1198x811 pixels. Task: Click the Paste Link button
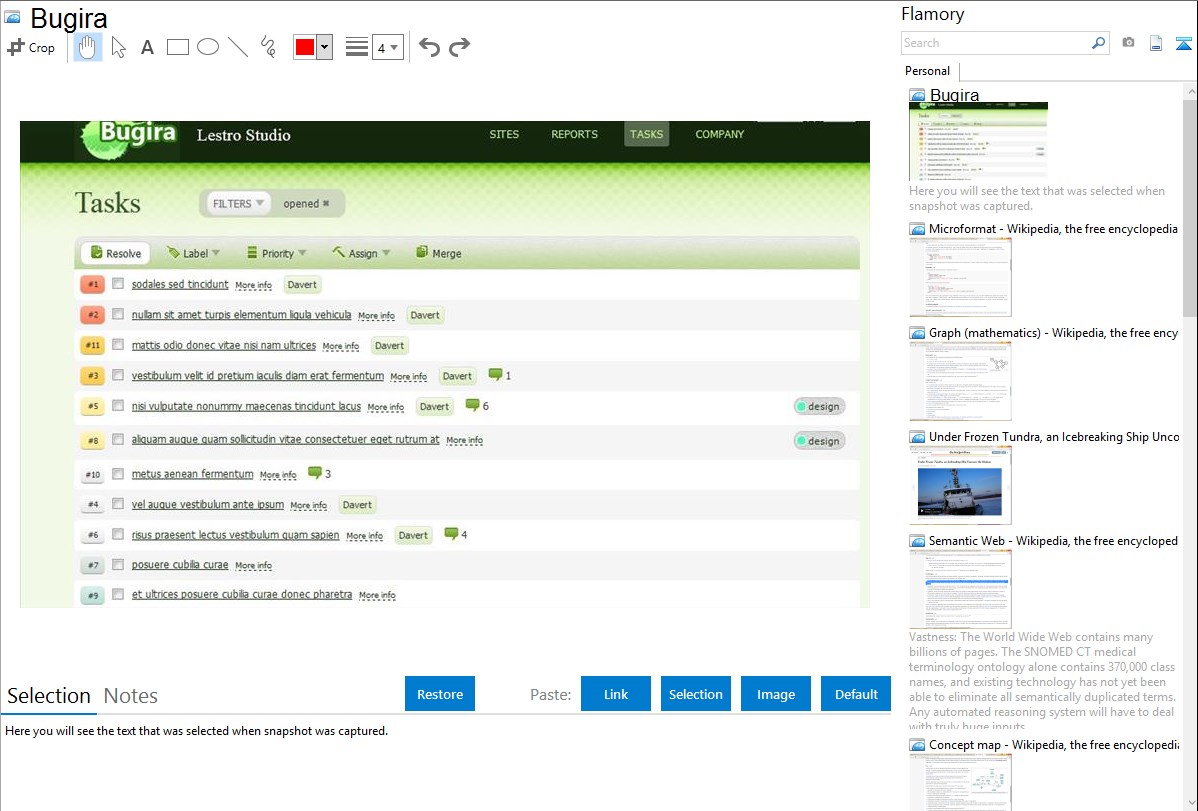(x=616, y=694)
